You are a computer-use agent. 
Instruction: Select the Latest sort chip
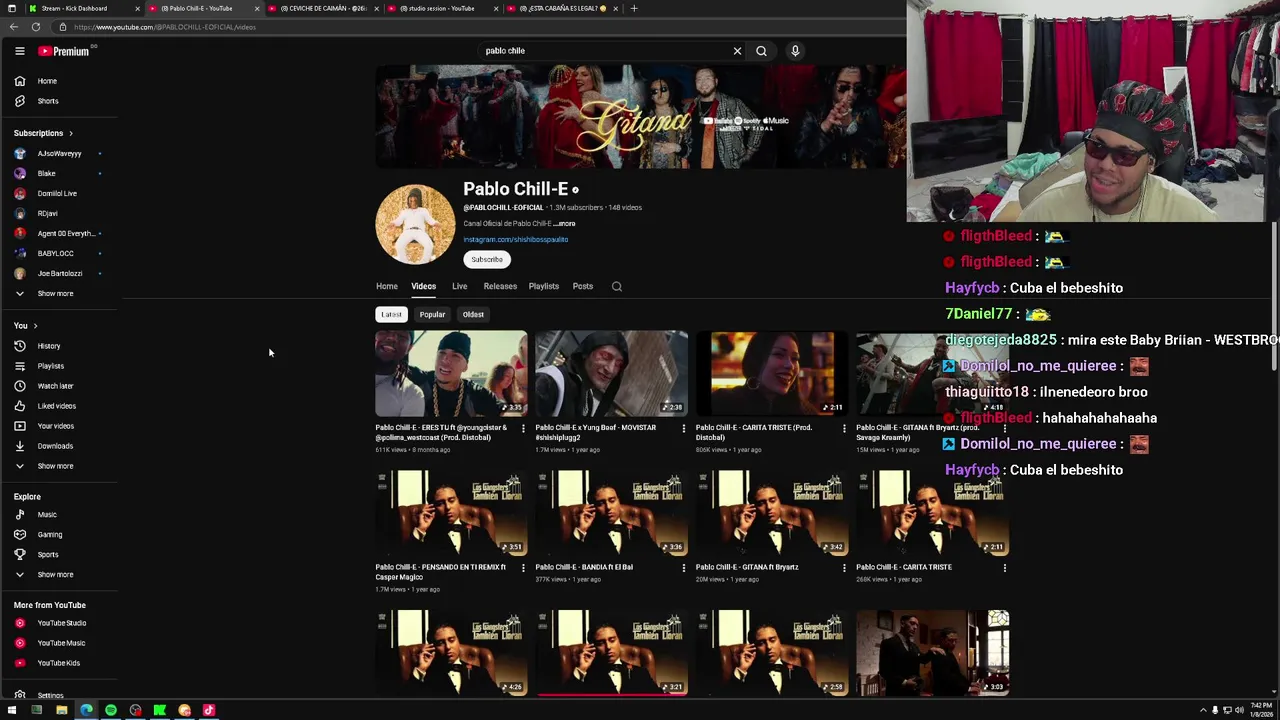click(391, 315)
